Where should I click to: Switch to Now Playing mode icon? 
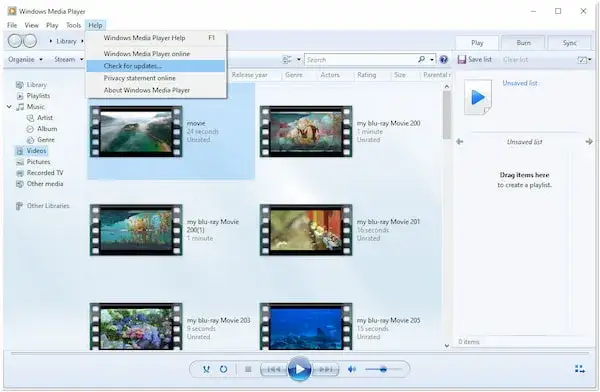pyautogui.click(x=580, y=369)
